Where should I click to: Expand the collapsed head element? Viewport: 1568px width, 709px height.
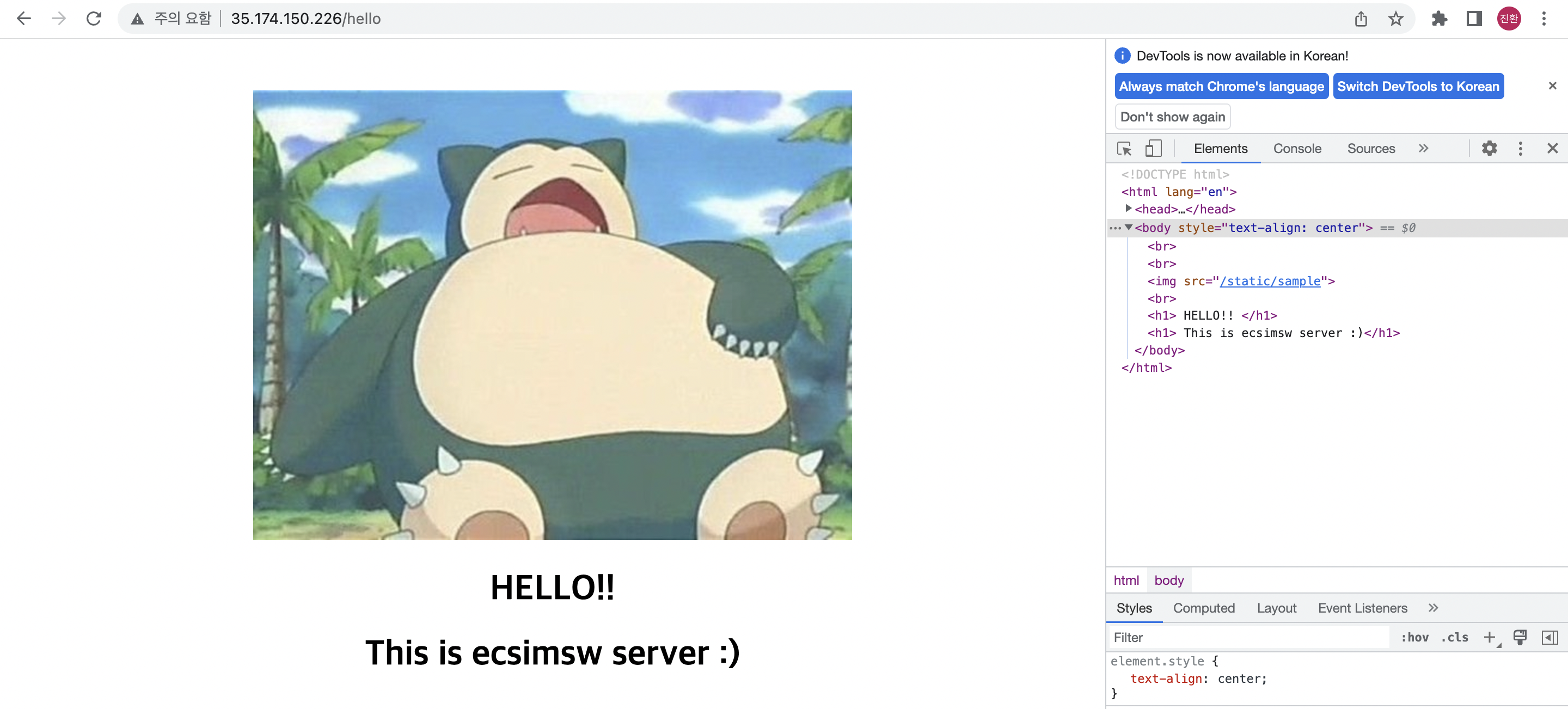pyautogui.click(x=1128, y=208)
